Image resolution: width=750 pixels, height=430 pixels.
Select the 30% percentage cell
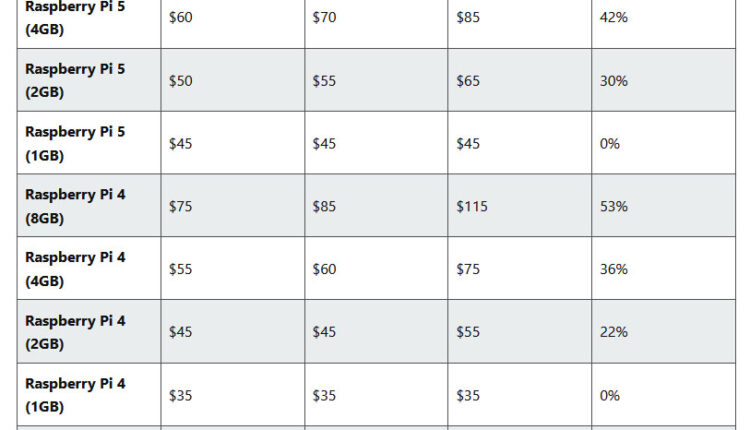tap(614, 81)
